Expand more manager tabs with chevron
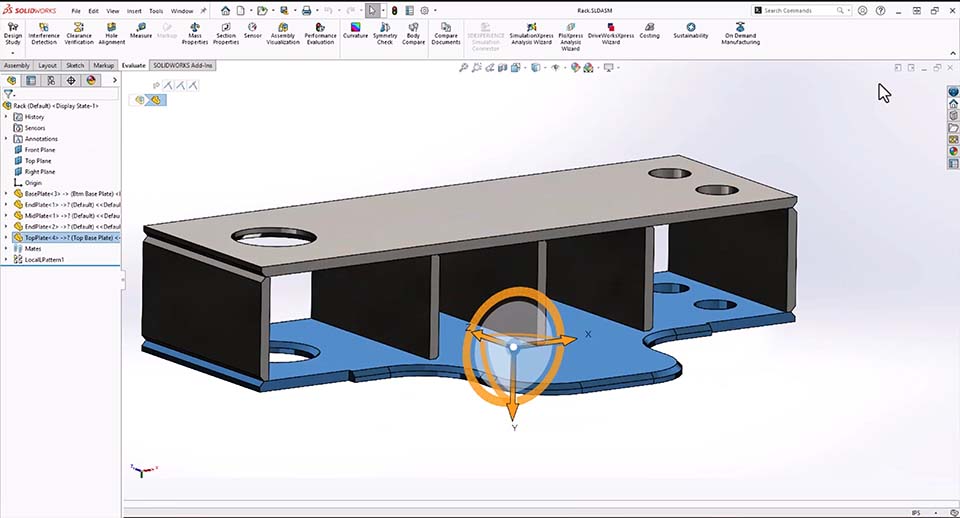 tap(114, 80)
